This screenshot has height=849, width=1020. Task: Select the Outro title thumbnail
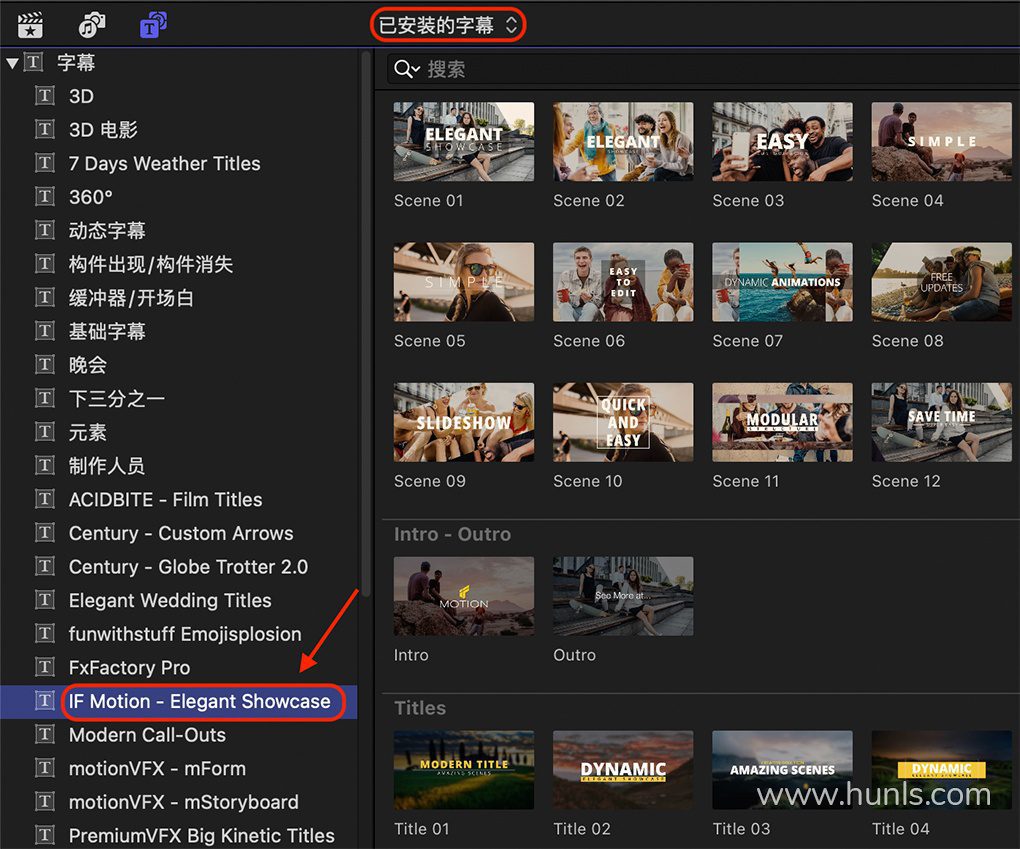click(623, 596)
